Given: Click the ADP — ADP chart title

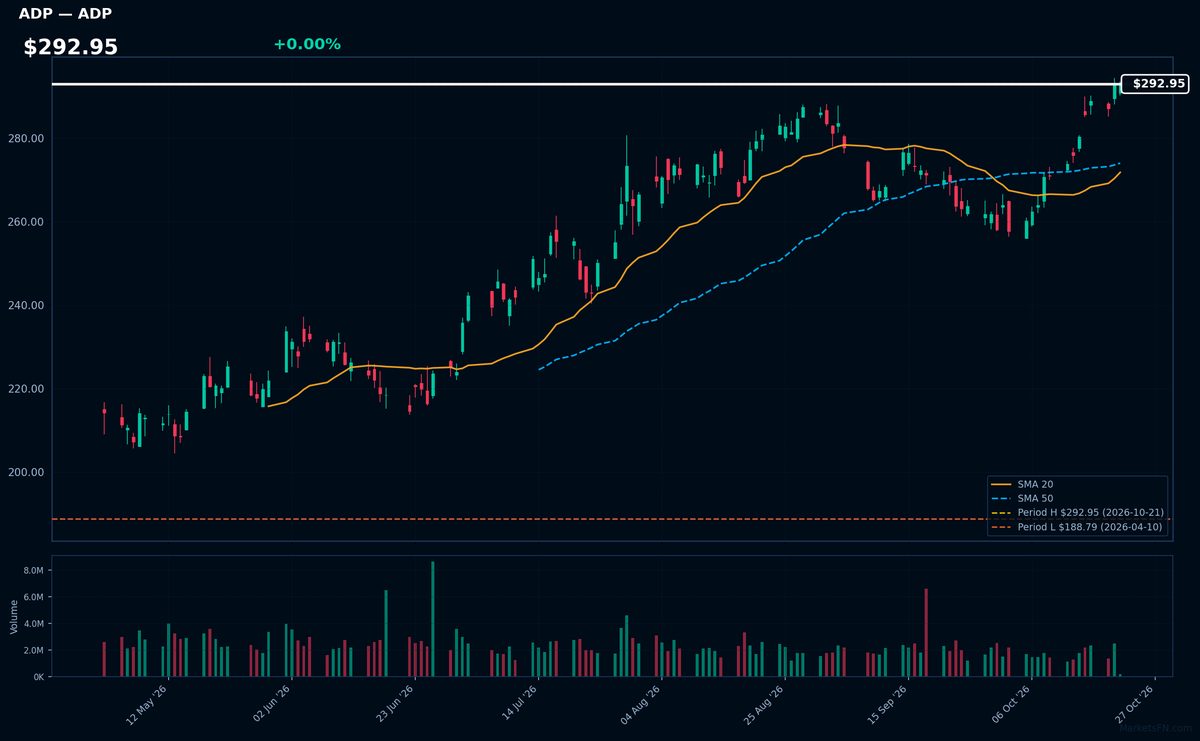Looking at the screenshot, I should point(65,14).
